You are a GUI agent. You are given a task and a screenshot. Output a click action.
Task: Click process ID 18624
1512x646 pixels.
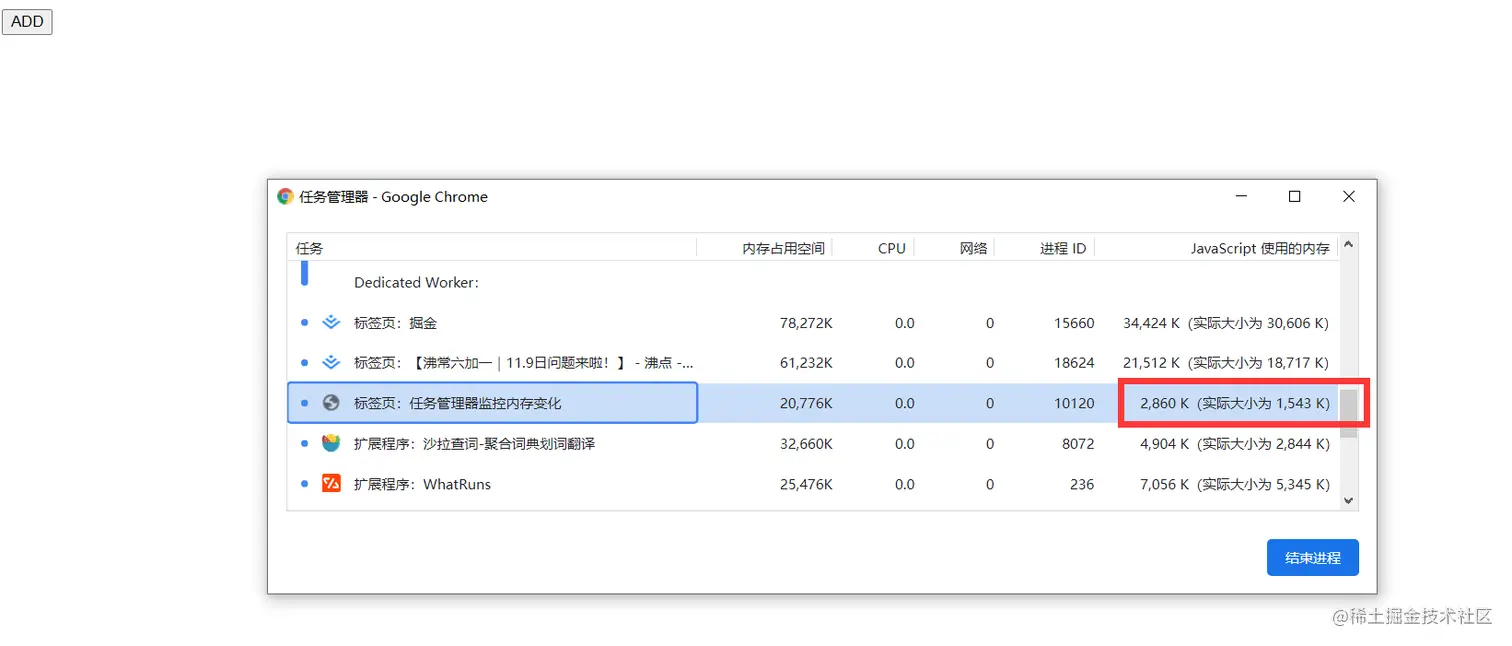tap(1074, 363)
